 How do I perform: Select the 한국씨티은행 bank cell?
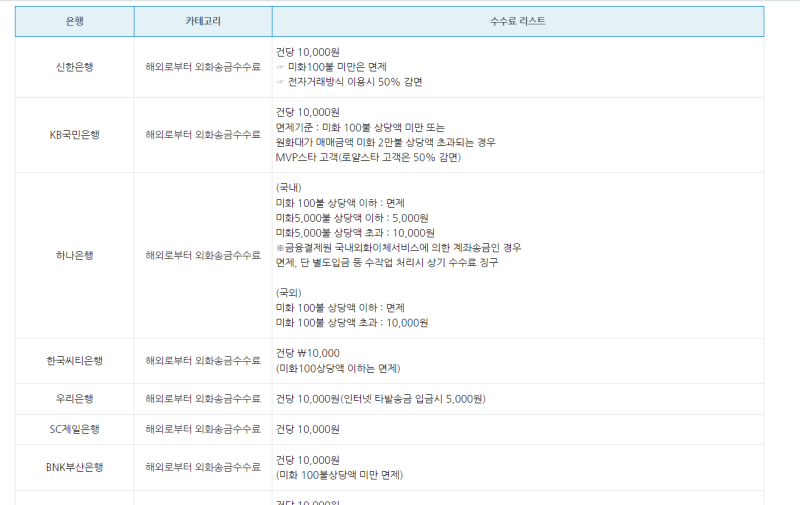pyautogui.click(x=74, y=361)
